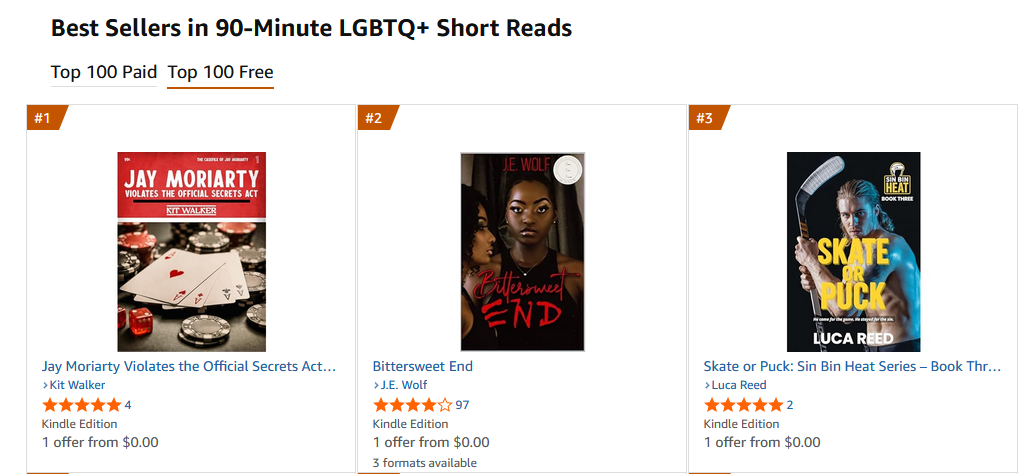This screenshot has width=1018, height=474.
Task: Open Jay Moriarty Violates the Official Secrets Act title
Action: click(x=189, y=366)
